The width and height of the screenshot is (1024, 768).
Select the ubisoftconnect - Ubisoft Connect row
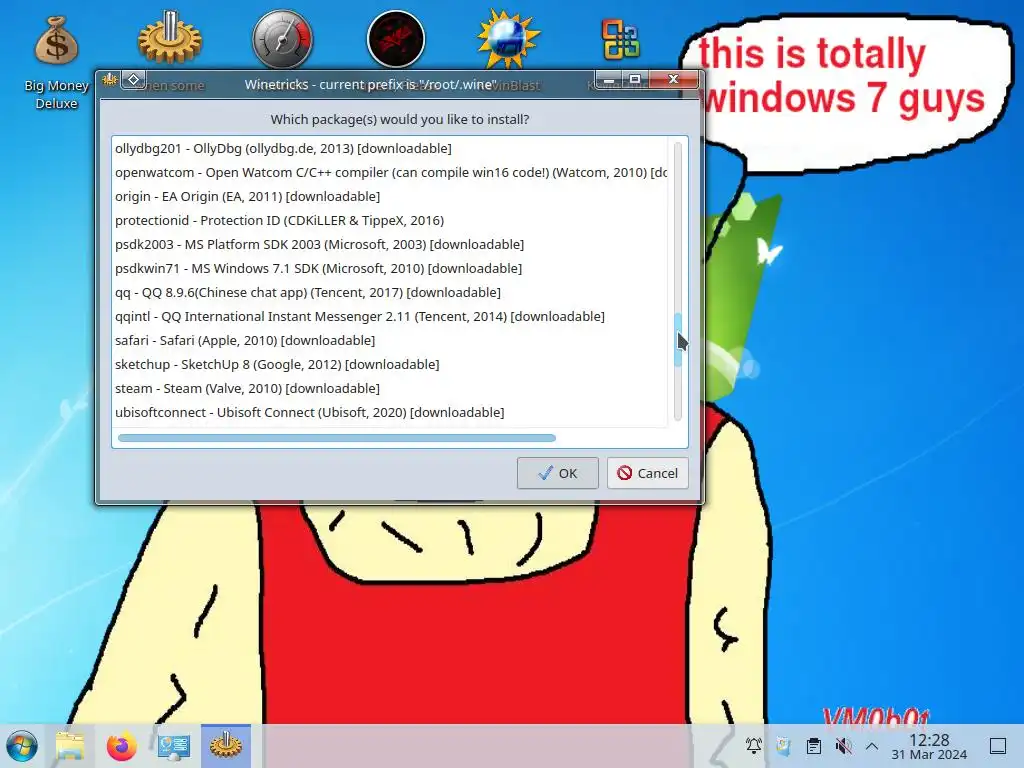coord(391,412)
